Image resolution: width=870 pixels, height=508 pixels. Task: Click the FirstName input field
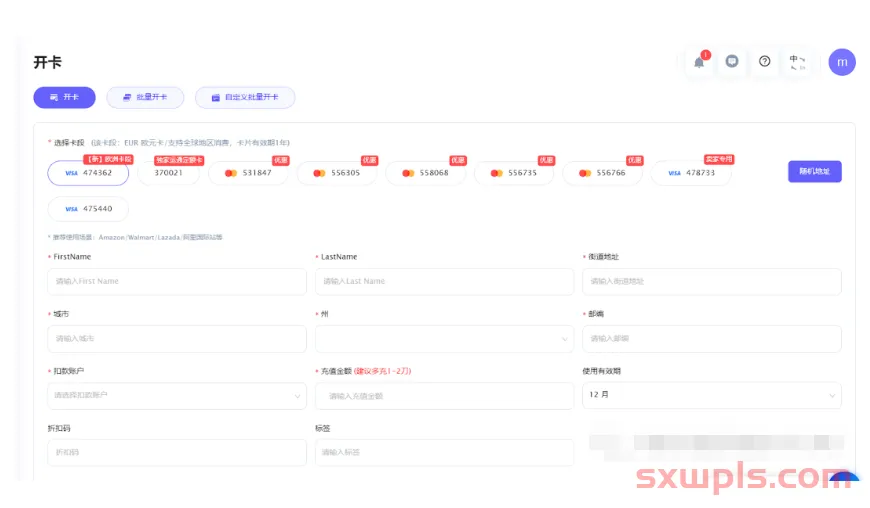177,282
